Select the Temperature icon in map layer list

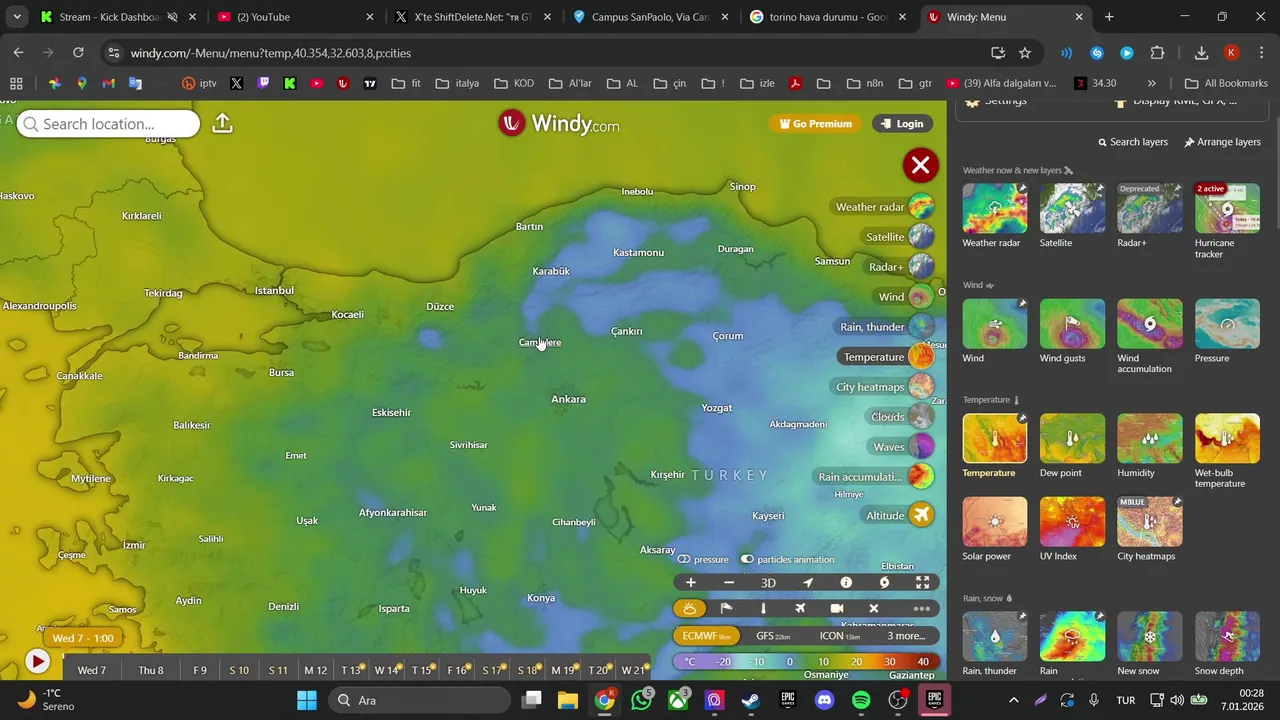(x=921, y=357)
